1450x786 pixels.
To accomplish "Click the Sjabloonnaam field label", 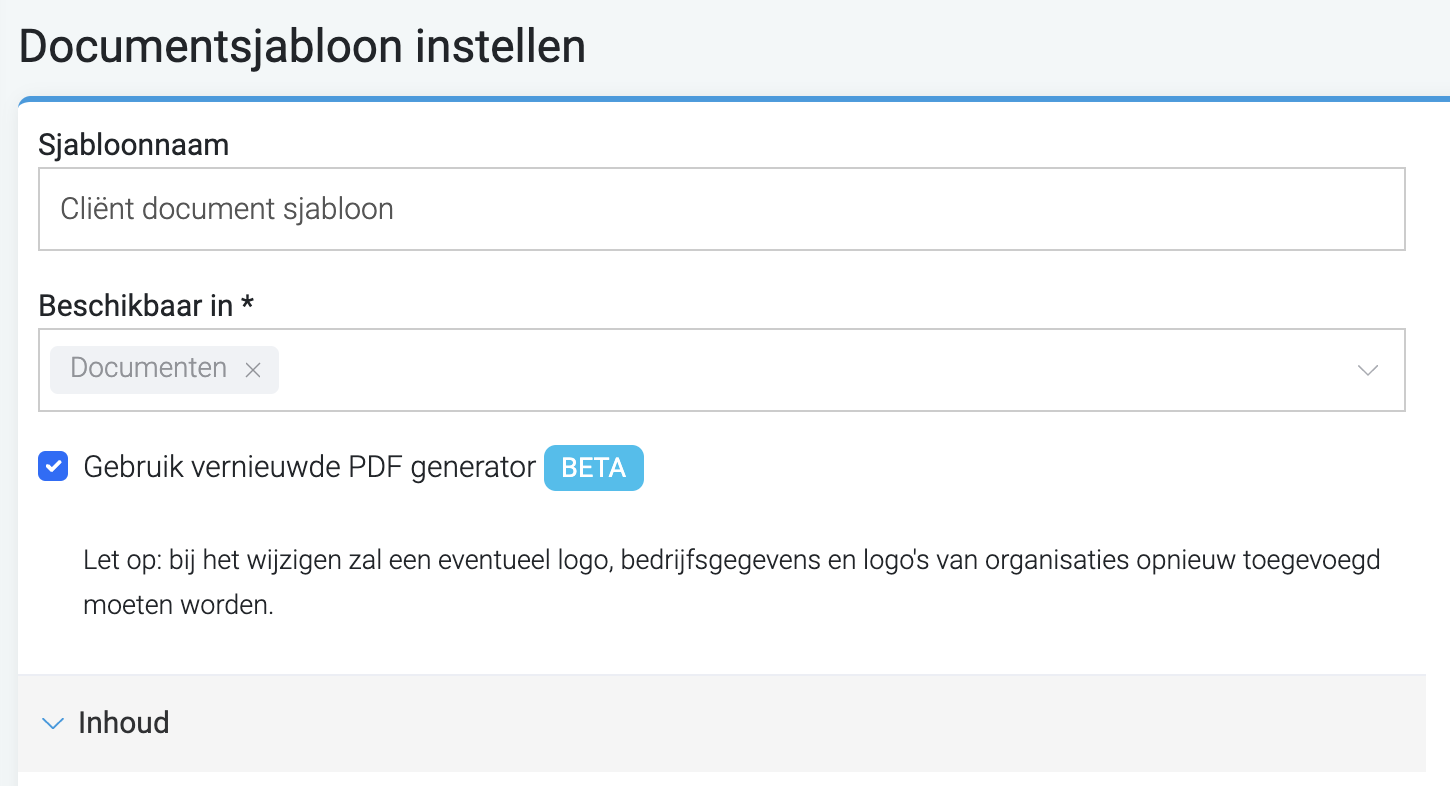I will click(134, 145).
